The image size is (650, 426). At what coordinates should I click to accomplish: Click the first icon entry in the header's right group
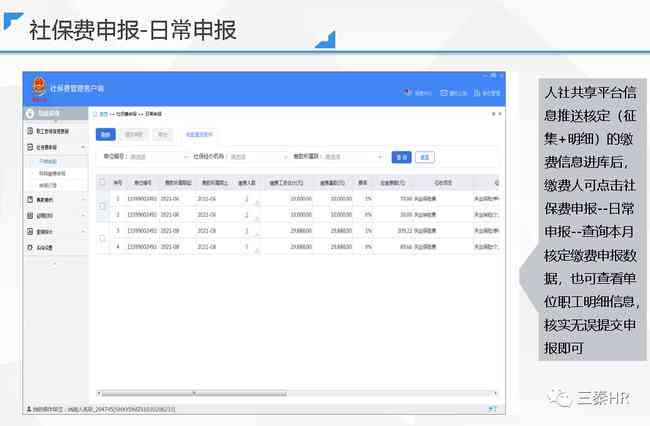coord(418,93)
